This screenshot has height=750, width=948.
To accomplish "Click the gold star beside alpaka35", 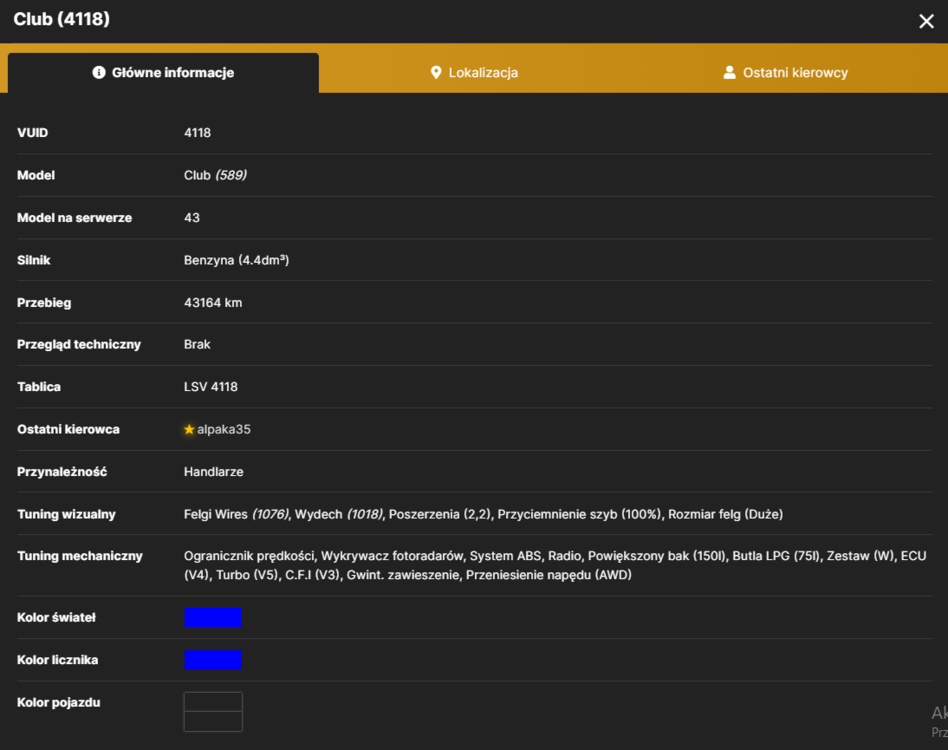I will pos(189,429).
